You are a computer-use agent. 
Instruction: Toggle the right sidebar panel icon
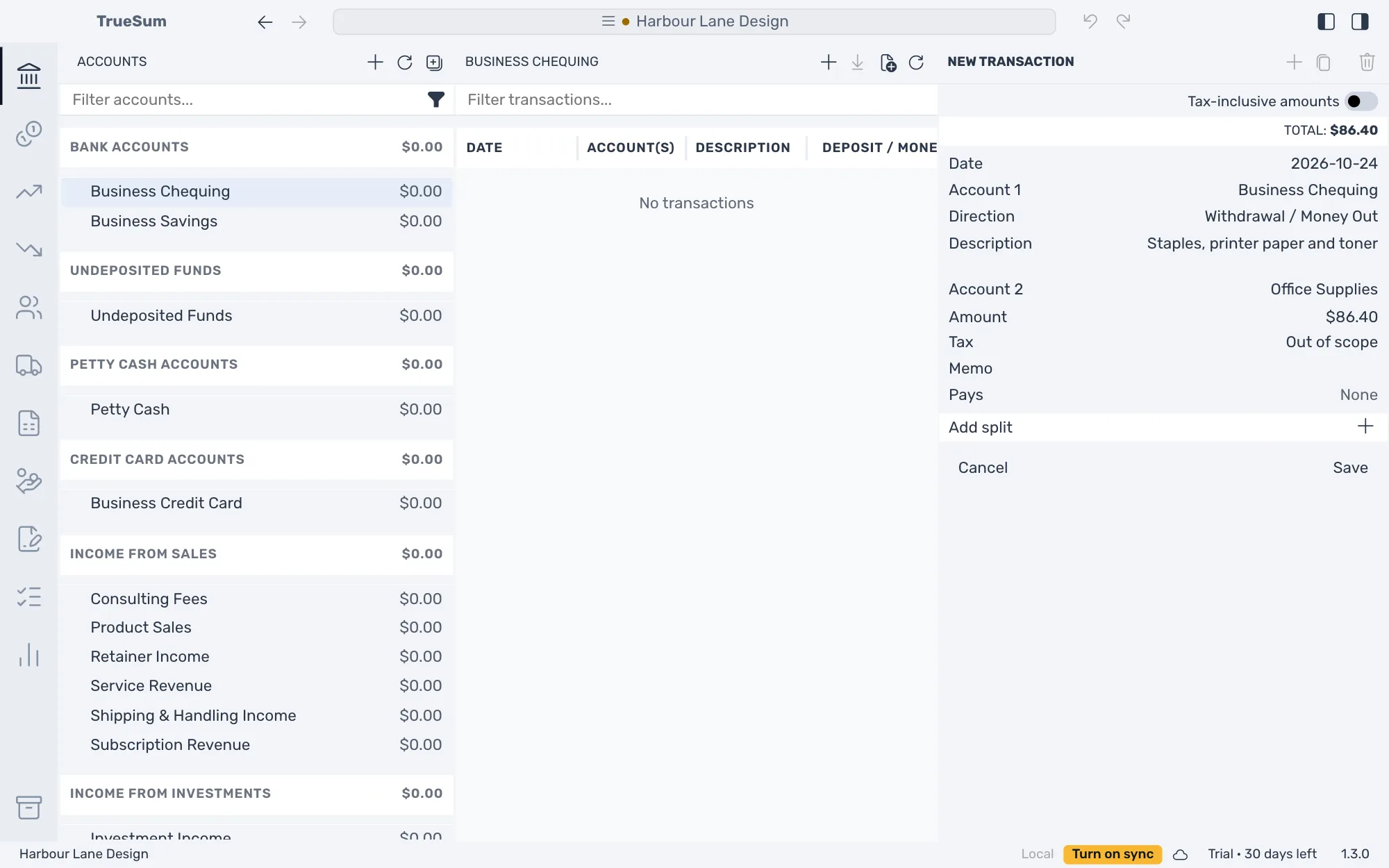(1360, 22)
